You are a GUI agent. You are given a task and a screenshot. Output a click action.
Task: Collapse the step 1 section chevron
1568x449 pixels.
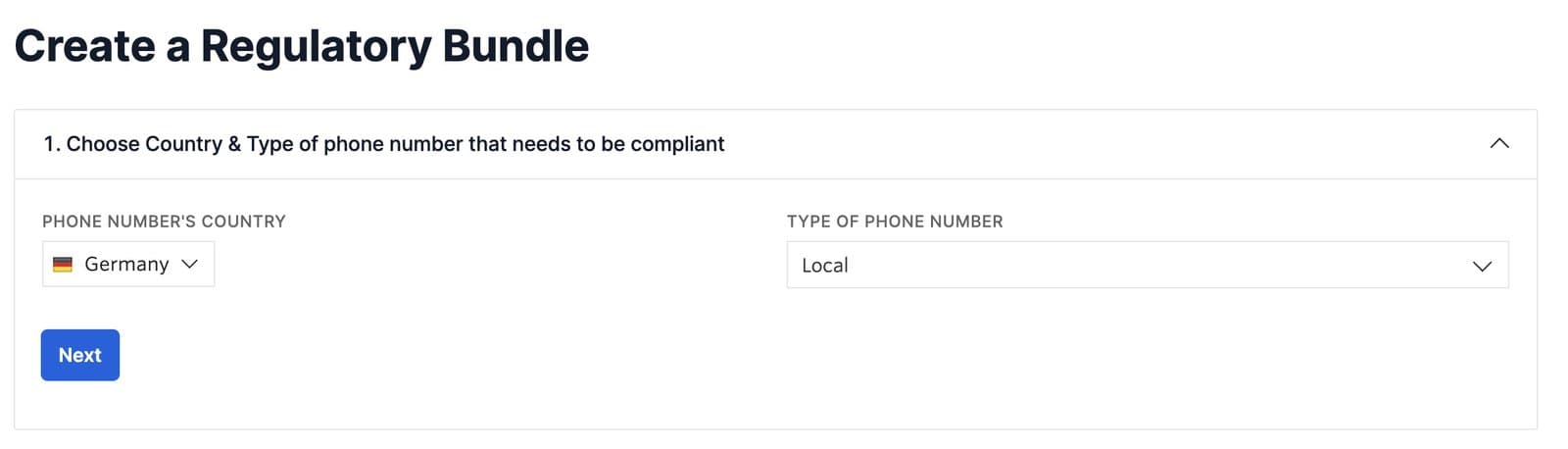click(x=1498, y=143)
